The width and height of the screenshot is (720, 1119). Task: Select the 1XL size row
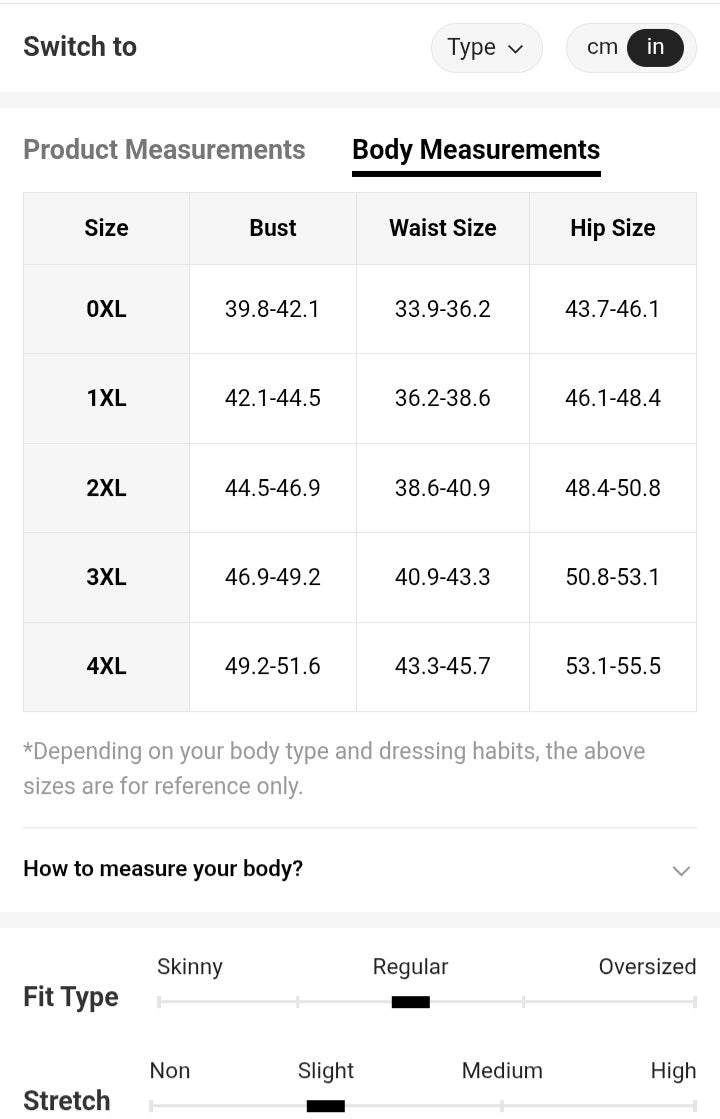[x=106, y=398]
